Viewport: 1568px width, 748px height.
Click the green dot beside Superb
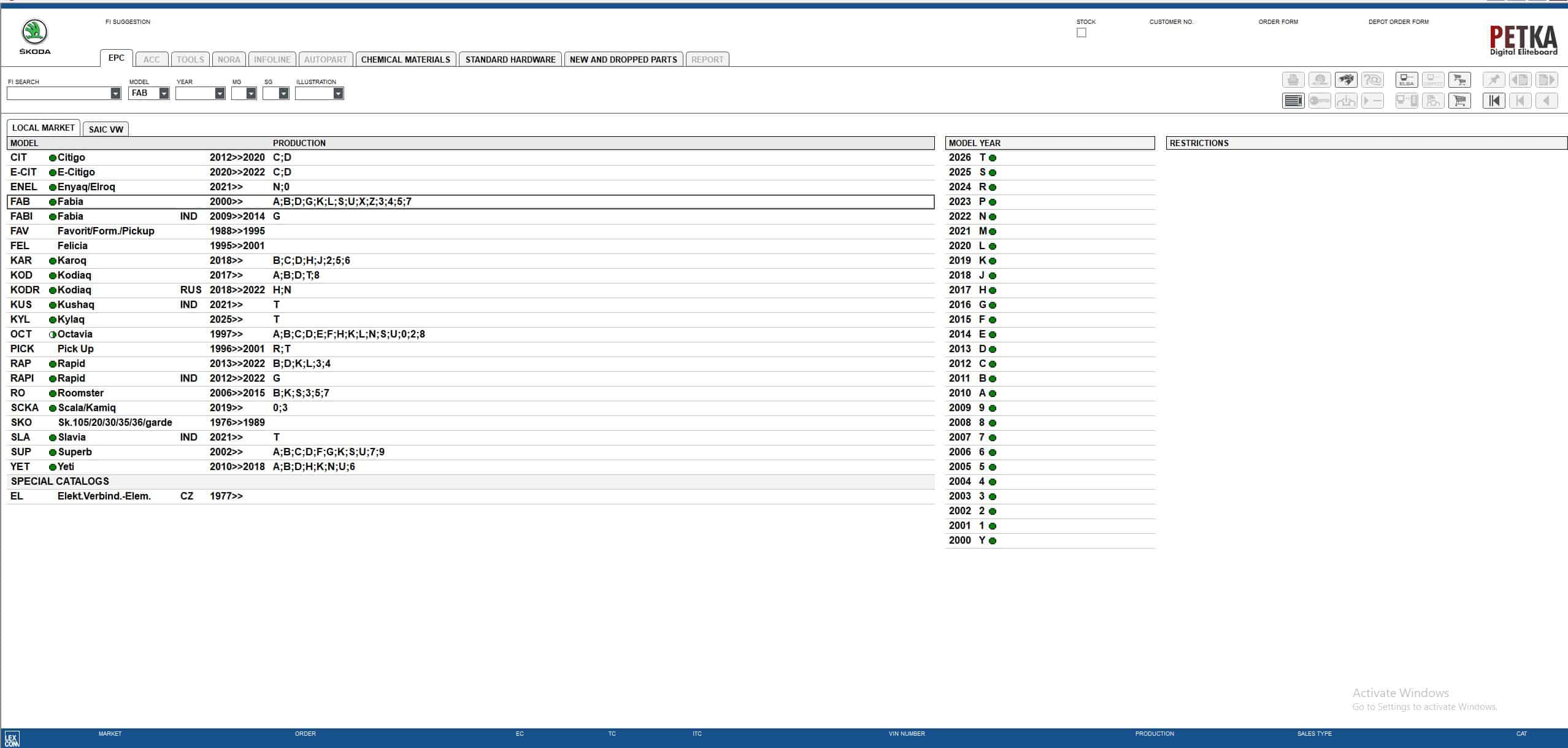pyautogui.click(x=52, y=452)
